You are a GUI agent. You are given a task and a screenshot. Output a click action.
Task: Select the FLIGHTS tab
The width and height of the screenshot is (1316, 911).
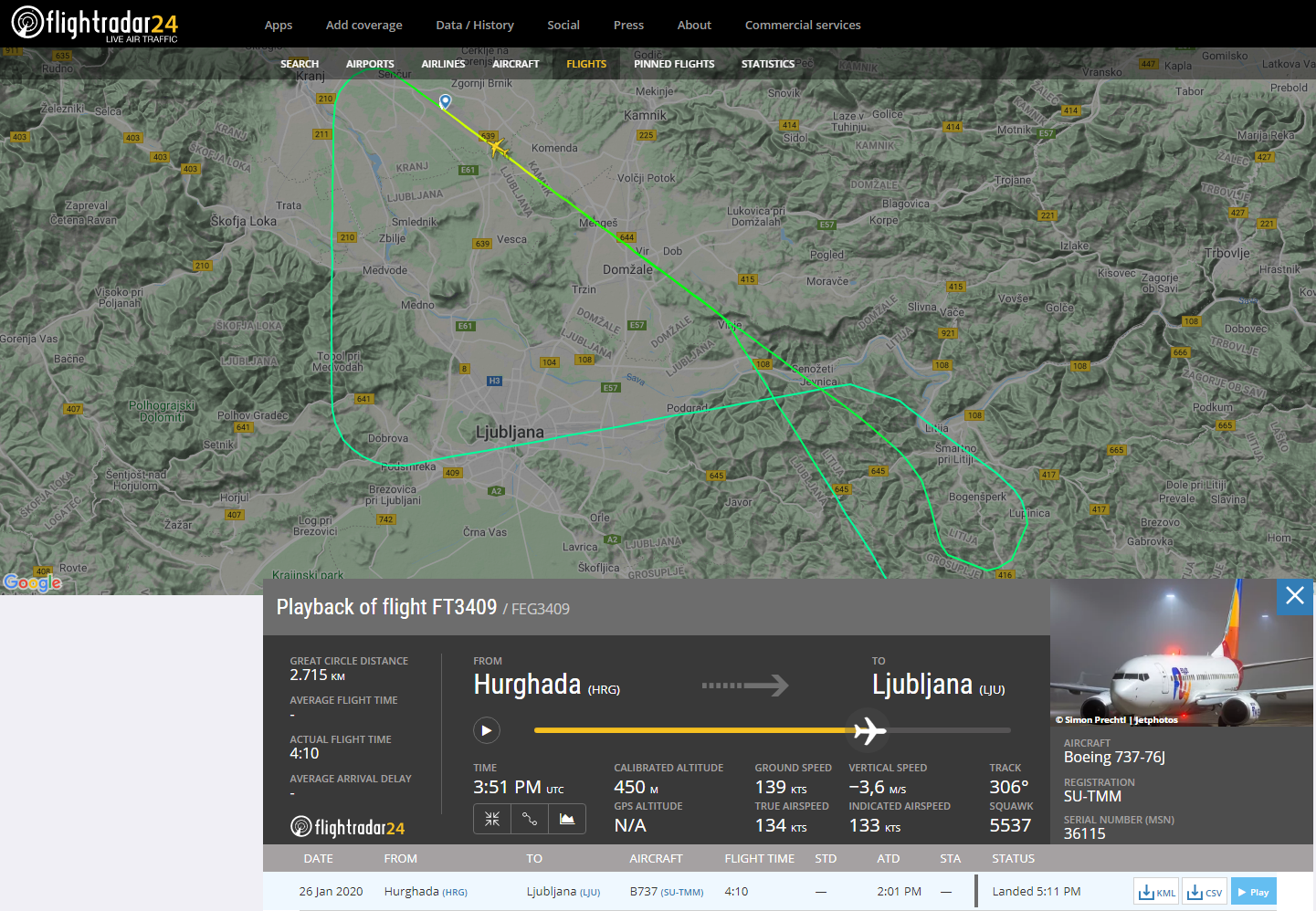586,64
